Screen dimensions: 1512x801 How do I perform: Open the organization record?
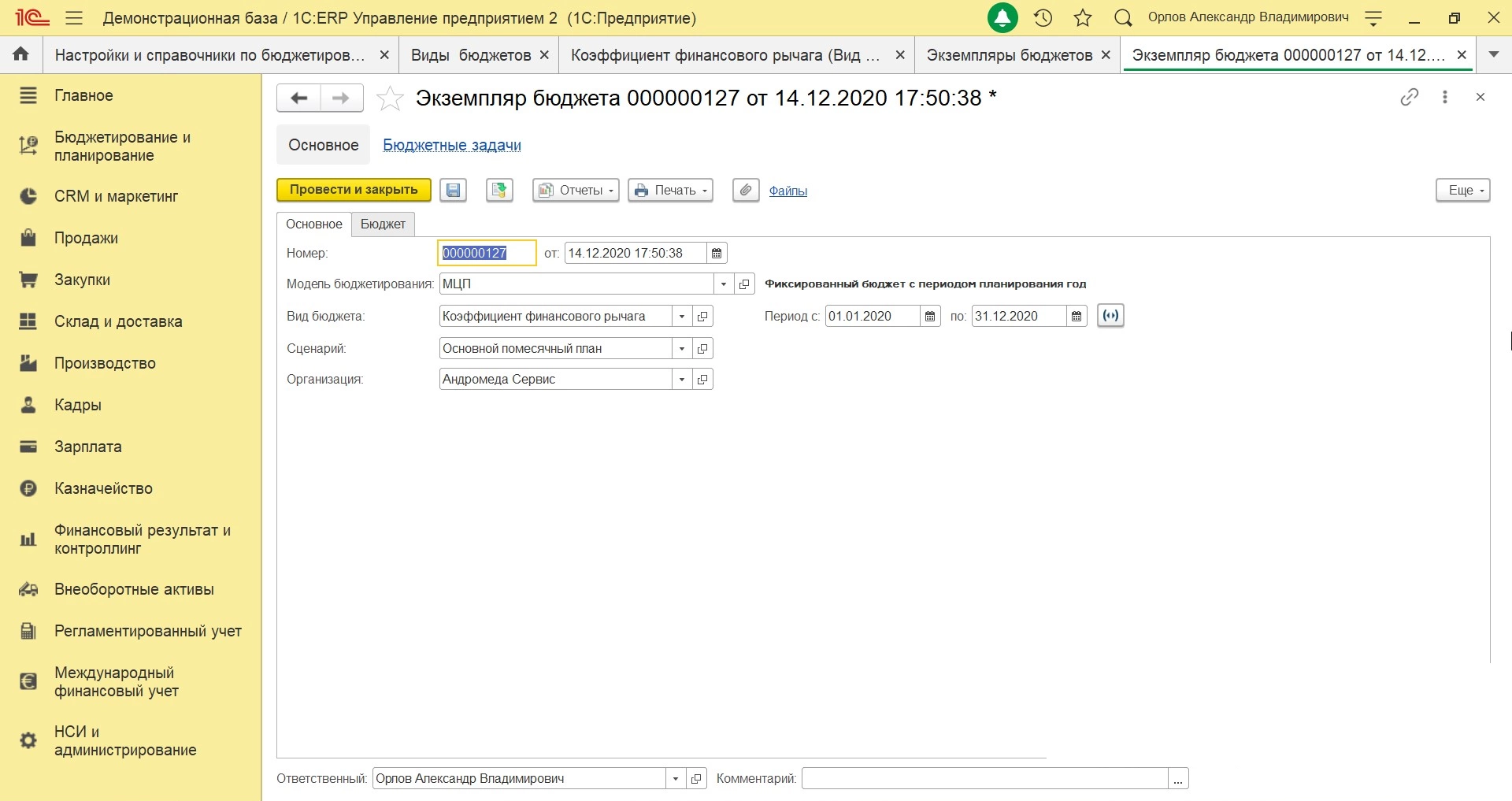point(702,379)
